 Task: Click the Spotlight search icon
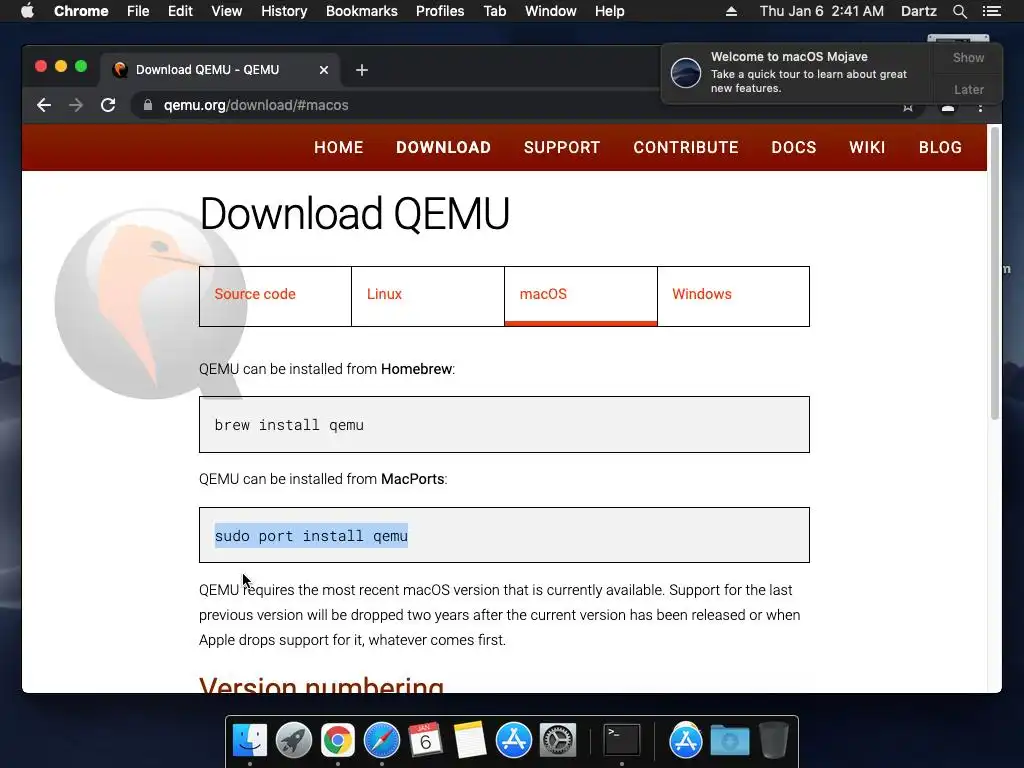click(x=959, y=11)
